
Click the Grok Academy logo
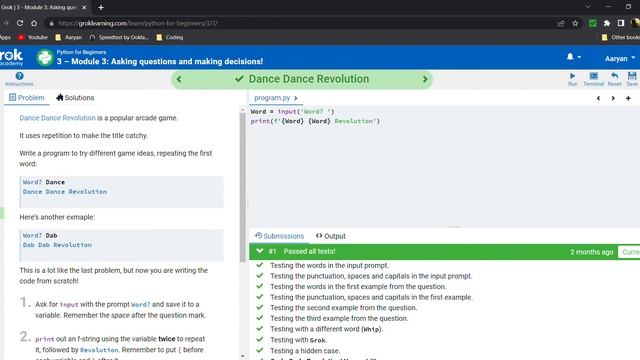pyautogui.click(x=11, y=58)
